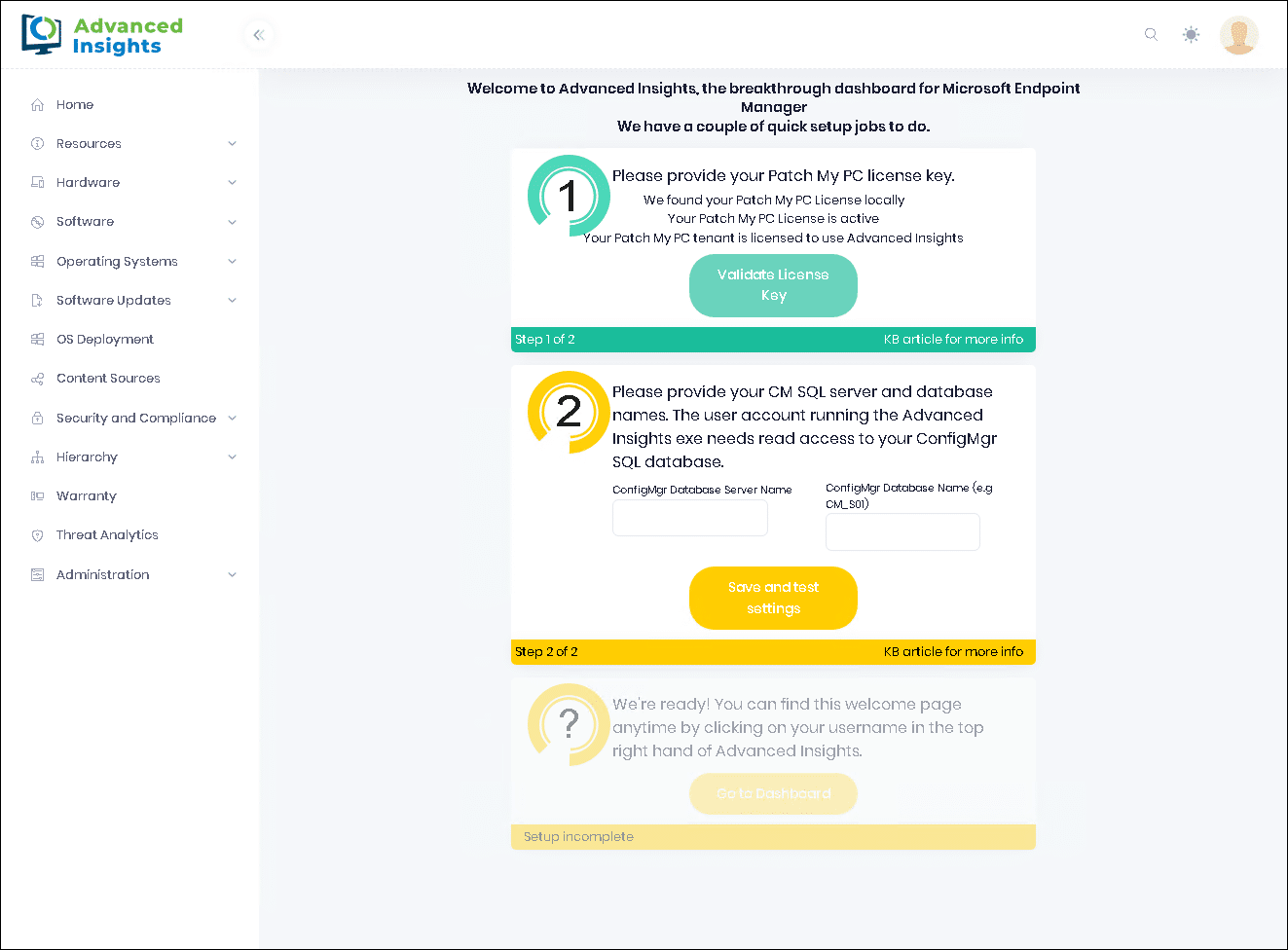Click the Home house icon
The image size is (1288, 950).
[37, 105]
